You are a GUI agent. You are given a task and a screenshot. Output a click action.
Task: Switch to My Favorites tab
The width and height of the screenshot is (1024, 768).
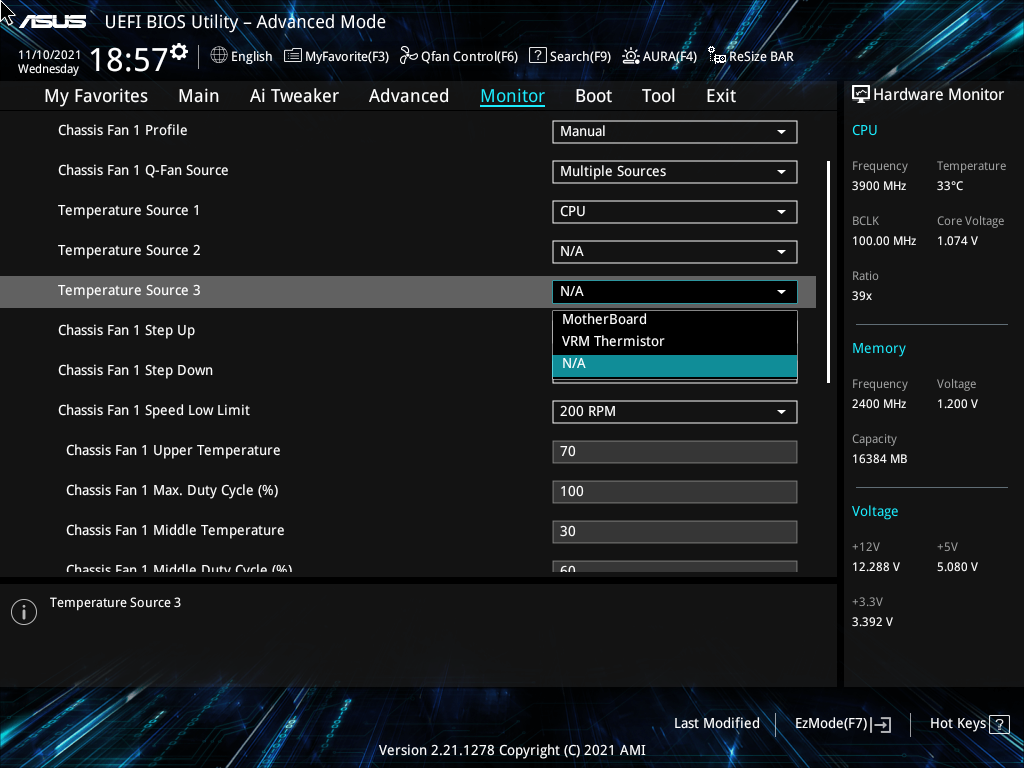coord(96,96)
